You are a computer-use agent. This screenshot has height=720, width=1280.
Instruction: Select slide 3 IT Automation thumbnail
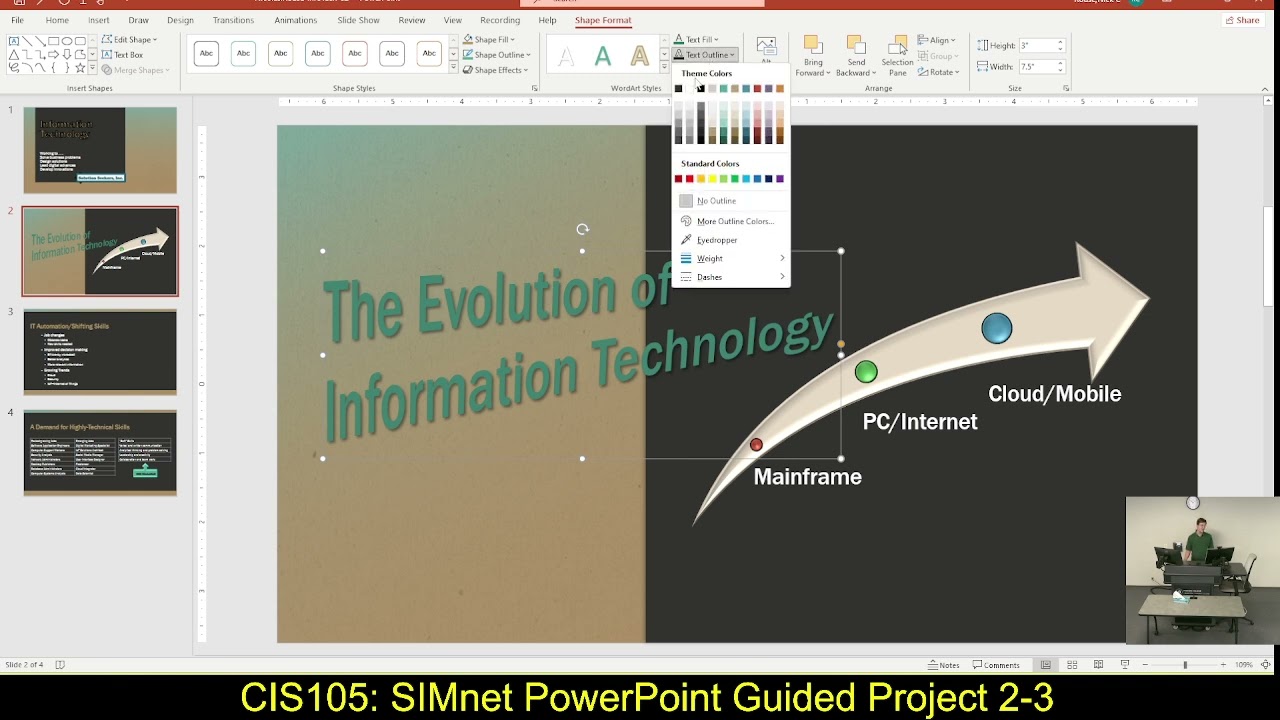click(x=100, y=352)
